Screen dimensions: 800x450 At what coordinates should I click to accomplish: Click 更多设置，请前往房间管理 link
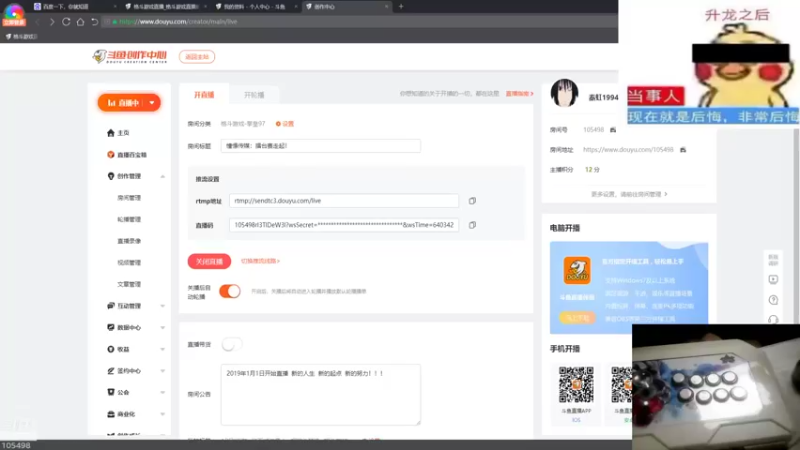coord(629,194)
